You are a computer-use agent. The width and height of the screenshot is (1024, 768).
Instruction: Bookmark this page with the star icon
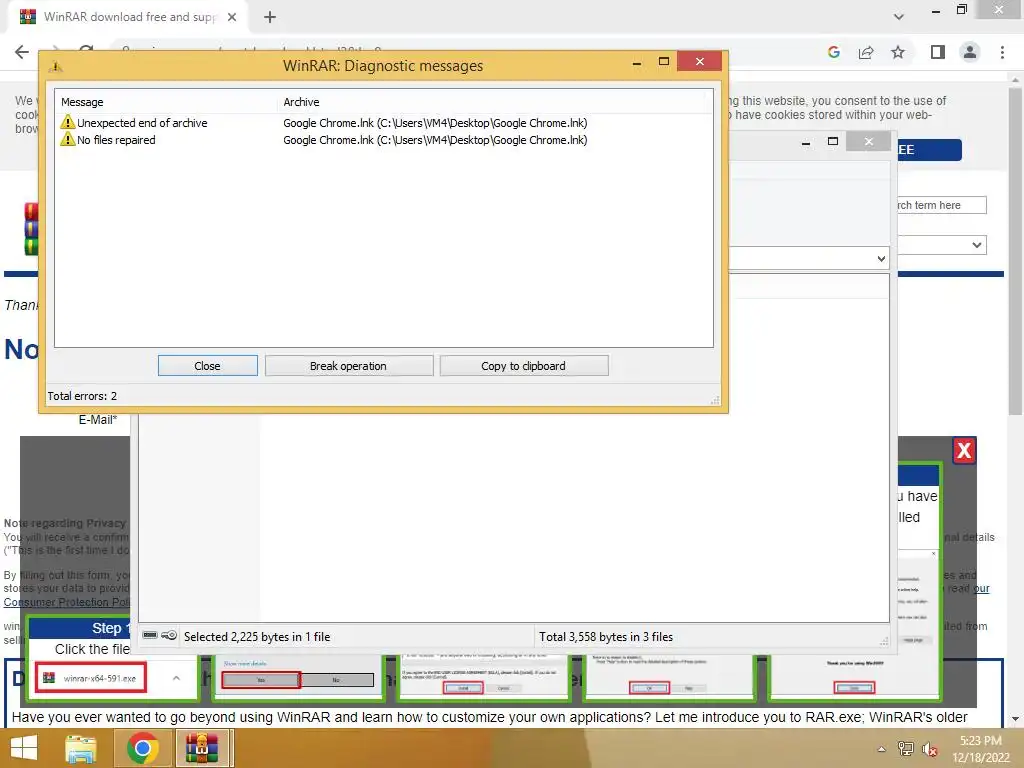tap(898, 52)
